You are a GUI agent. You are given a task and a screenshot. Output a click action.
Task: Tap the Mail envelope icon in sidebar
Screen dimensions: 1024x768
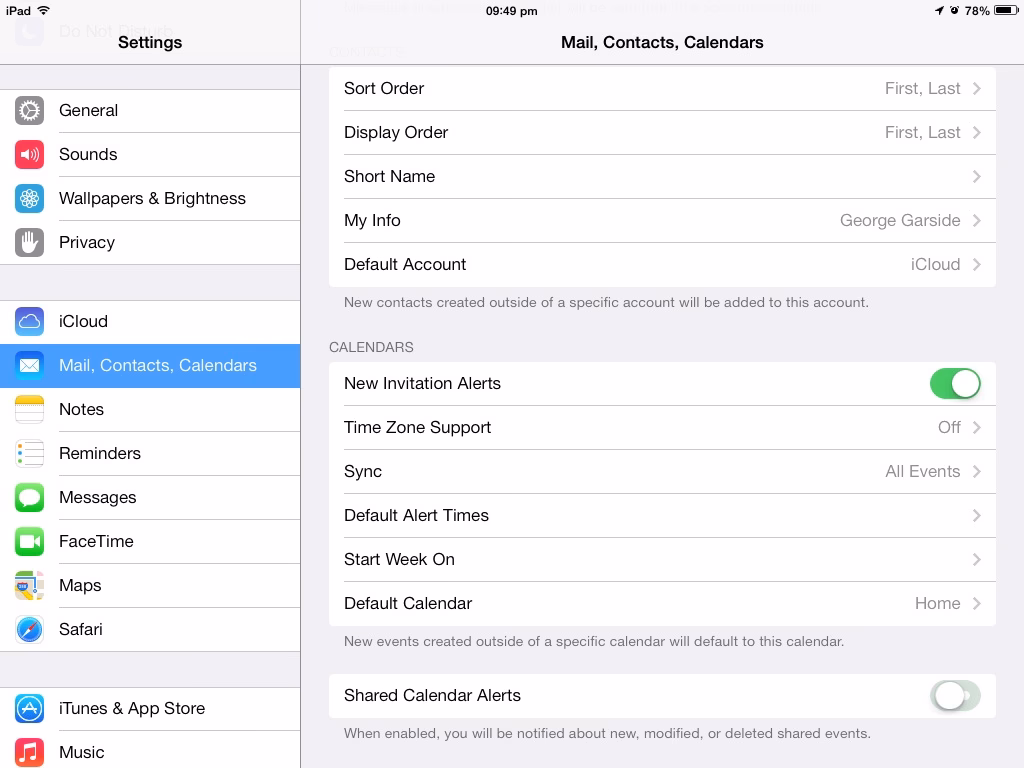[29, 365]
